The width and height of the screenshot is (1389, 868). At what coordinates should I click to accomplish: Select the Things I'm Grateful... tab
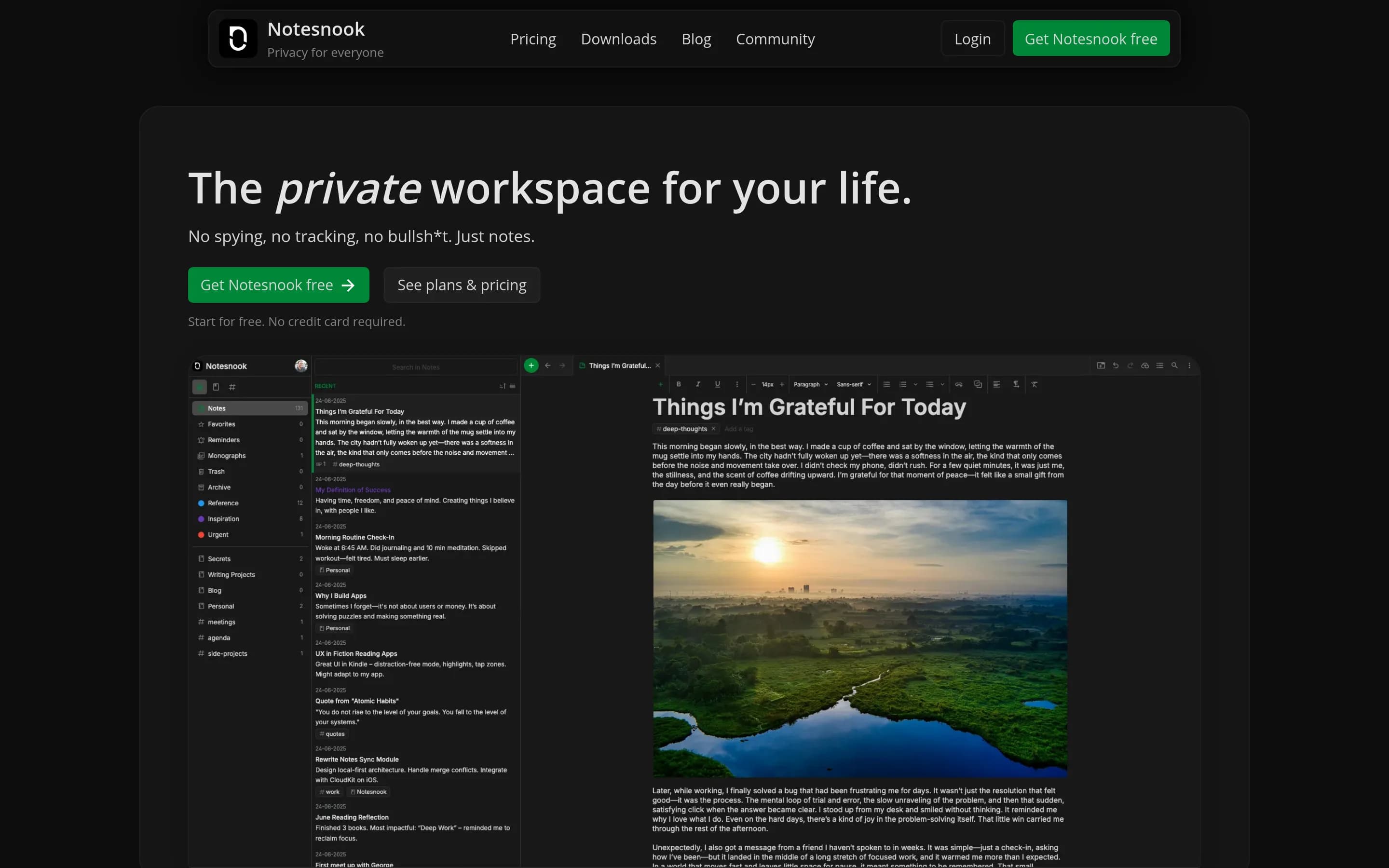point(619,366)
